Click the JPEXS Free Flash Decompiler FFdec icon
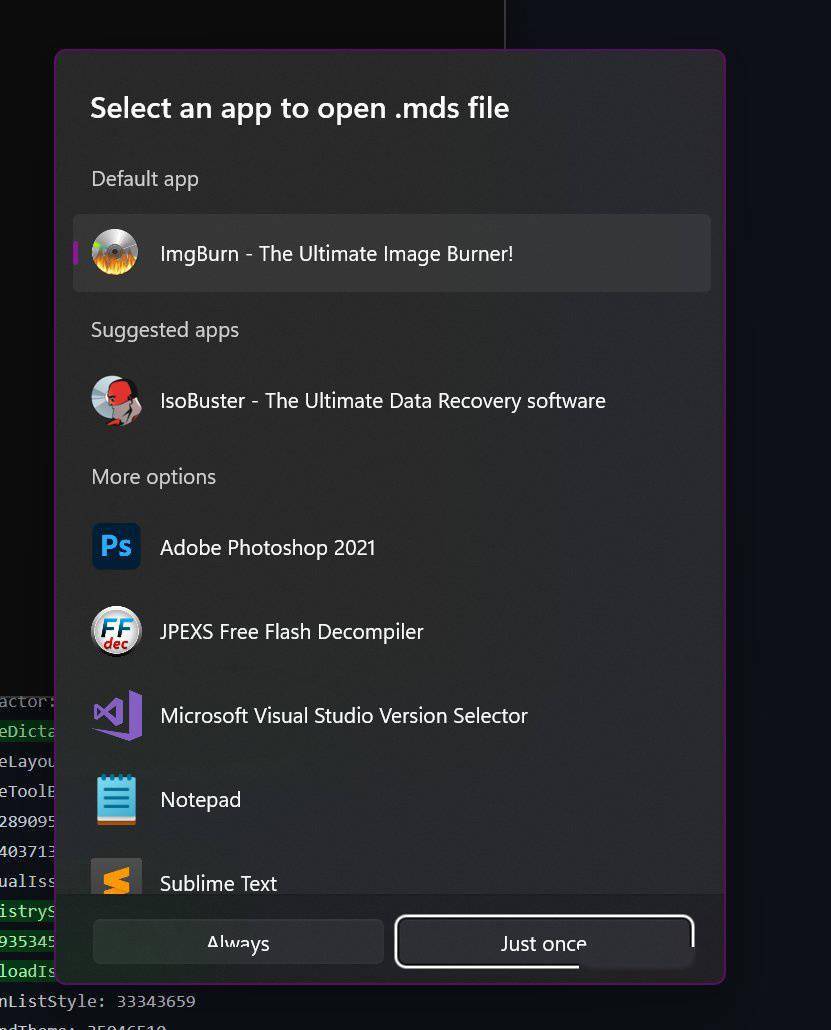 [116, 631]
